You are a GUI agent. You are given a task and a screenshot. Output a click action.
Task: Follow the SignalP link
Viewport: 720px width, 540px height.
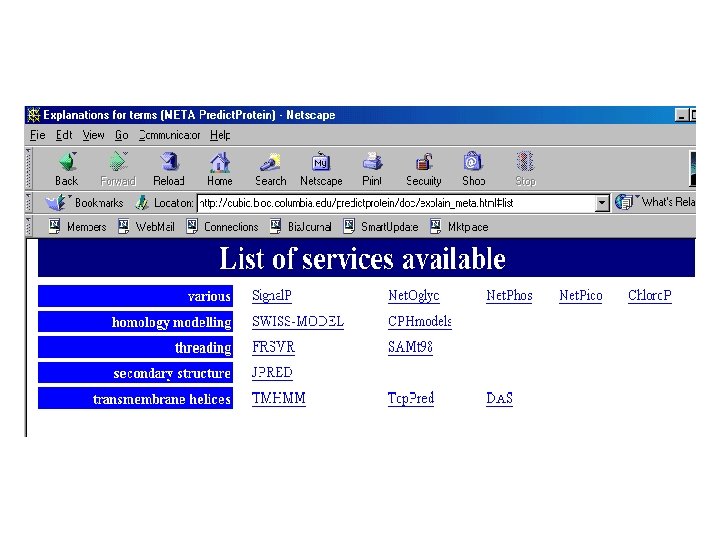[x=272, y=295]
